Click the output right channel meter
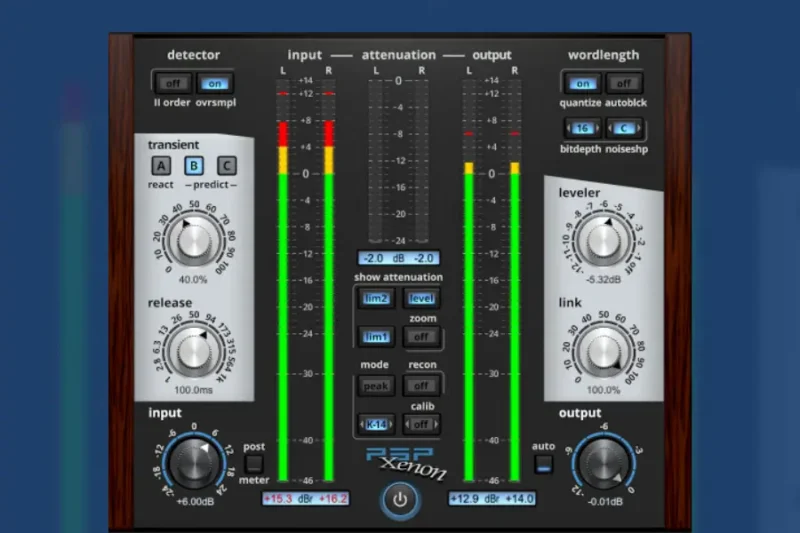The width and height of the screenshot is (800, 533). [515, 280]
